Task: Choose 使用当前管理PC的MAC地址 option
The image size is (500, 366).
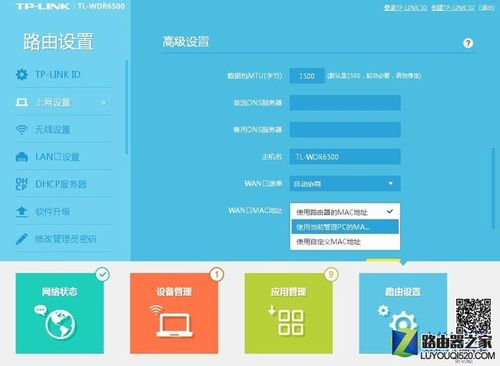Action: 345,227
